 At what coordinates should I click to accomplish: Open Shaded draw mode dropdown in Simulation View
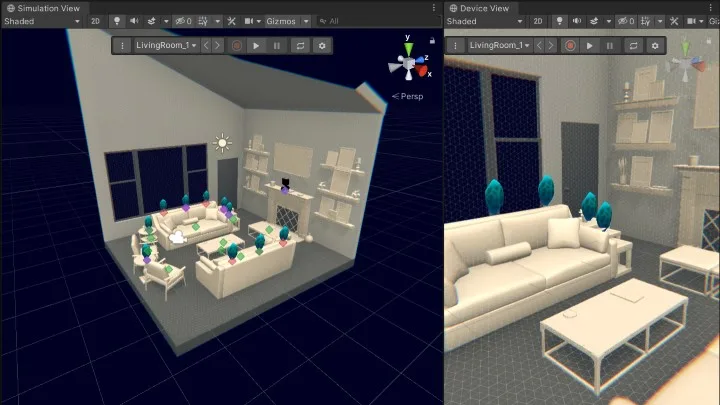(x=42, y=21)
